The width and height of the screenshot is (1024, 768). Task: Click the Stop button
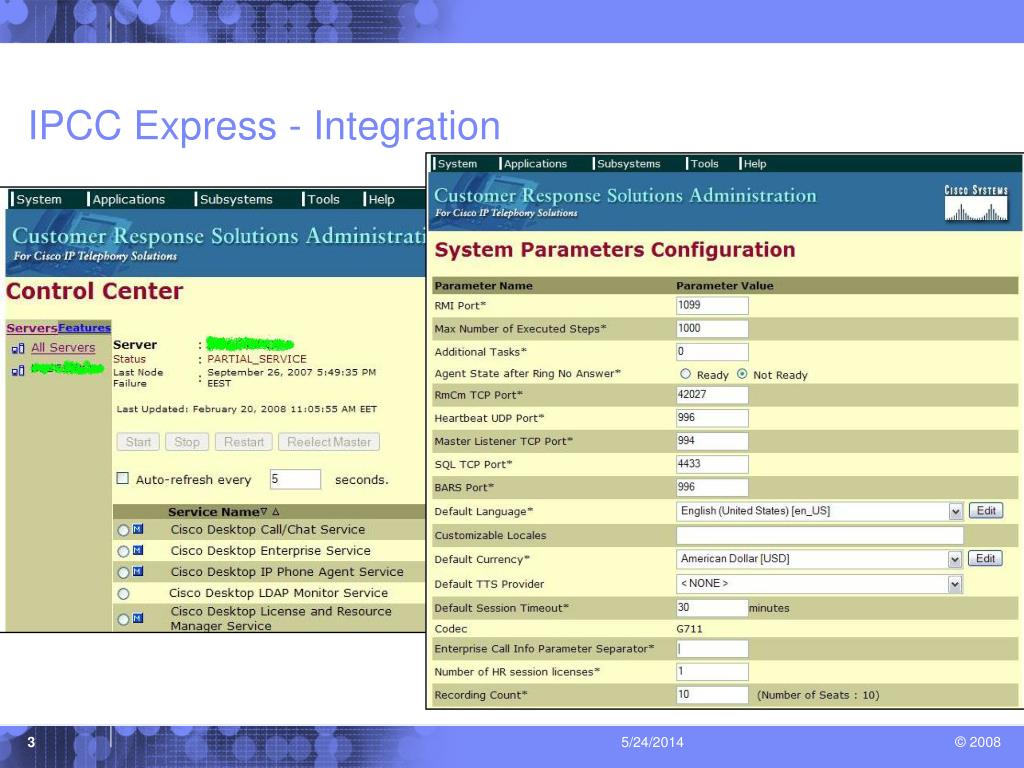[x=187, y=442]
